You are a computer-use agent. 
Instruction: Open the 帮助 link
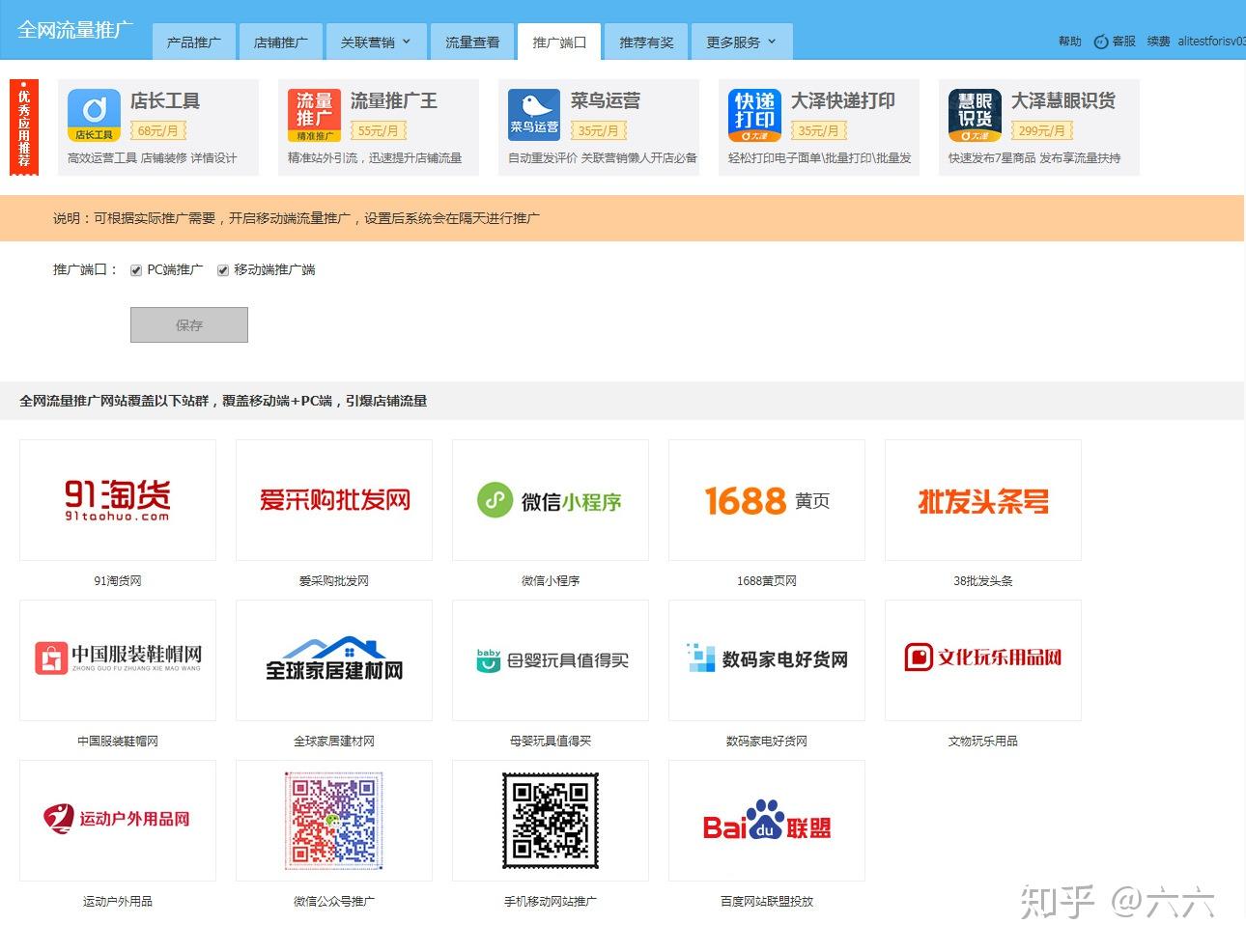click(x=1070, y=42)
